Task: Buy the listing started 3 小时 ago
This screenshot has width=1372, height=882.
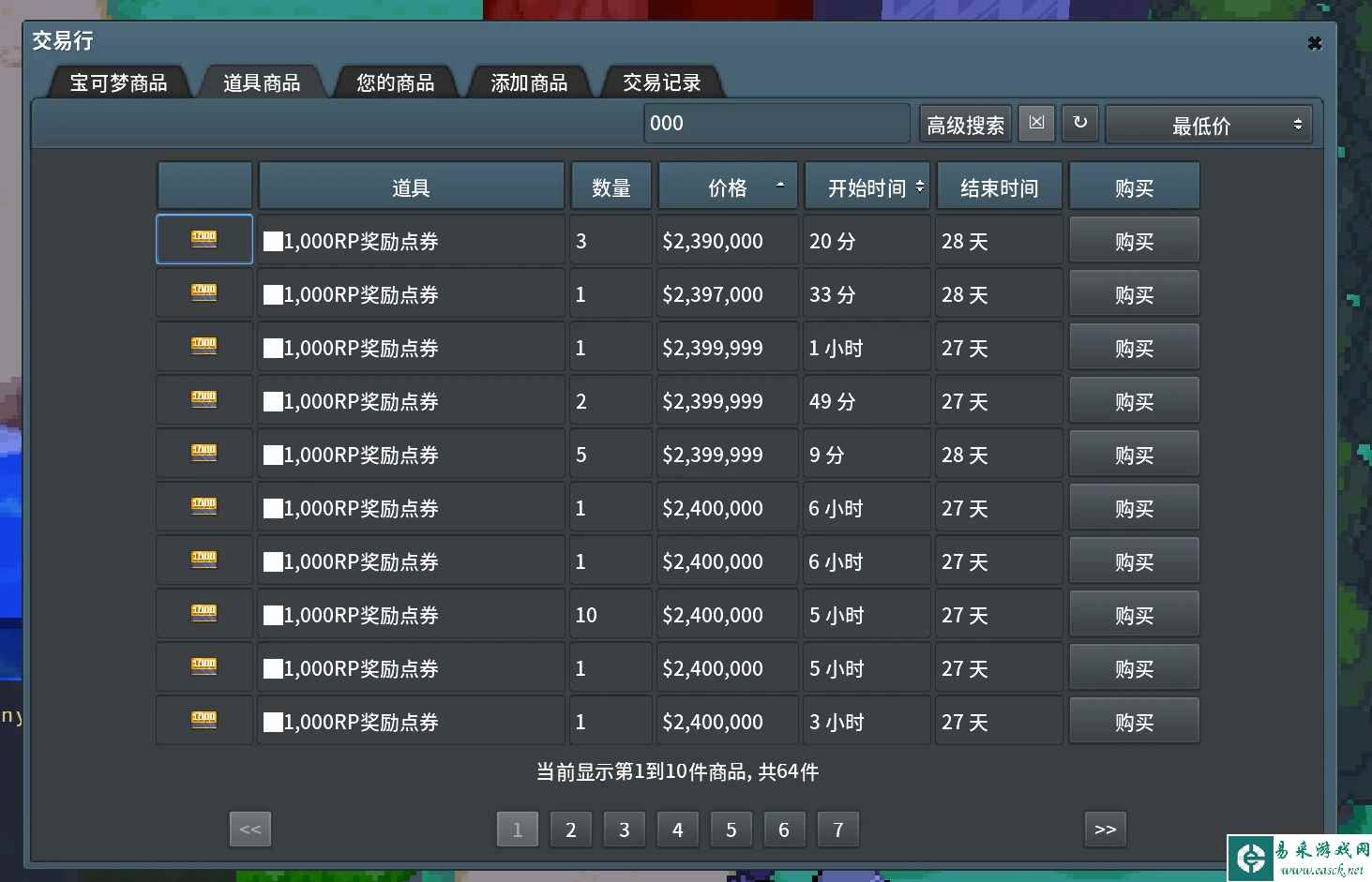Action: (x=1134, y=722)
